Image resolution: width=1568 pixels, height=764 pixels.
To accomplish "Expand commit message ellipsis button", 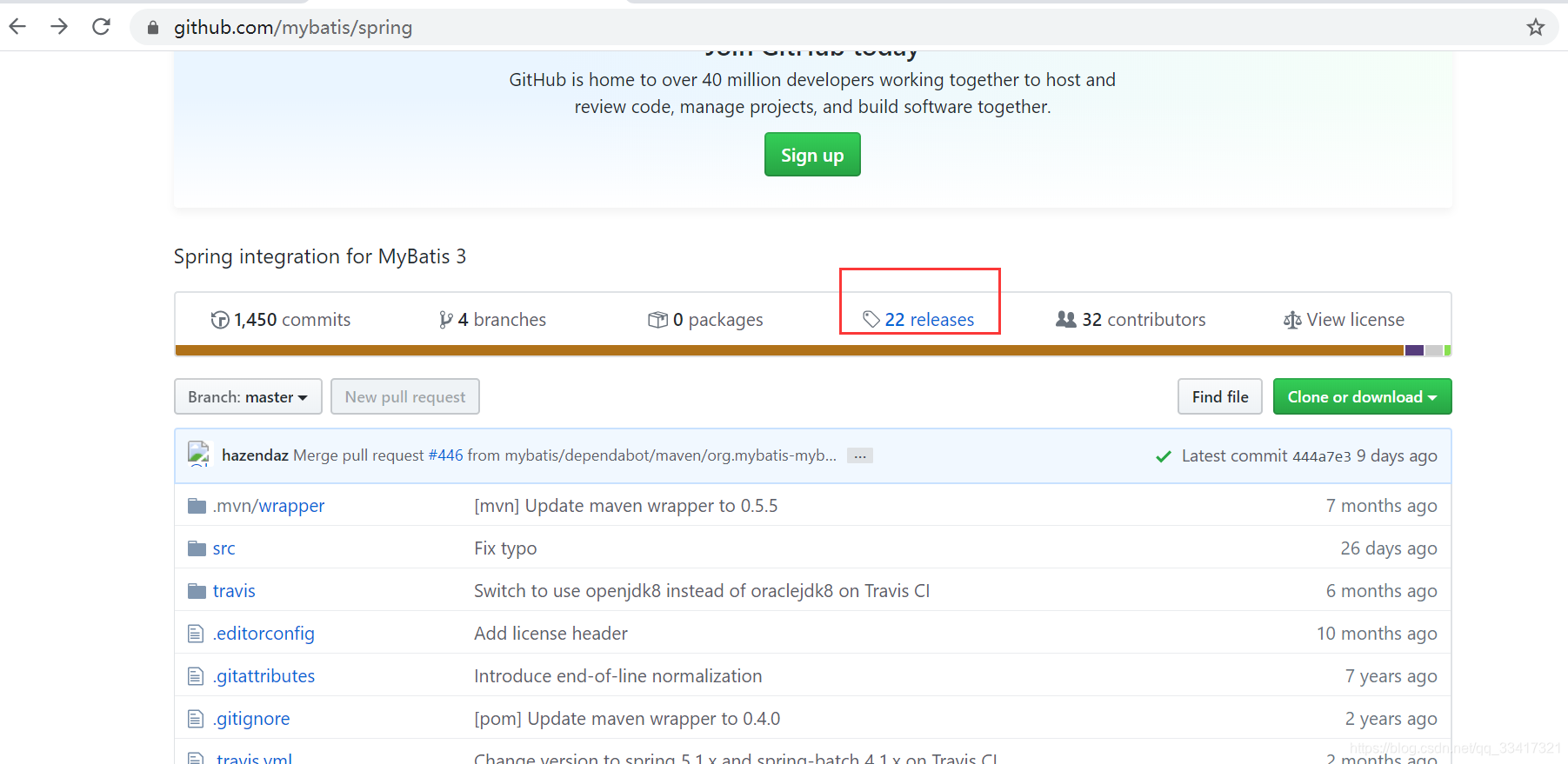I will [860, 456].
